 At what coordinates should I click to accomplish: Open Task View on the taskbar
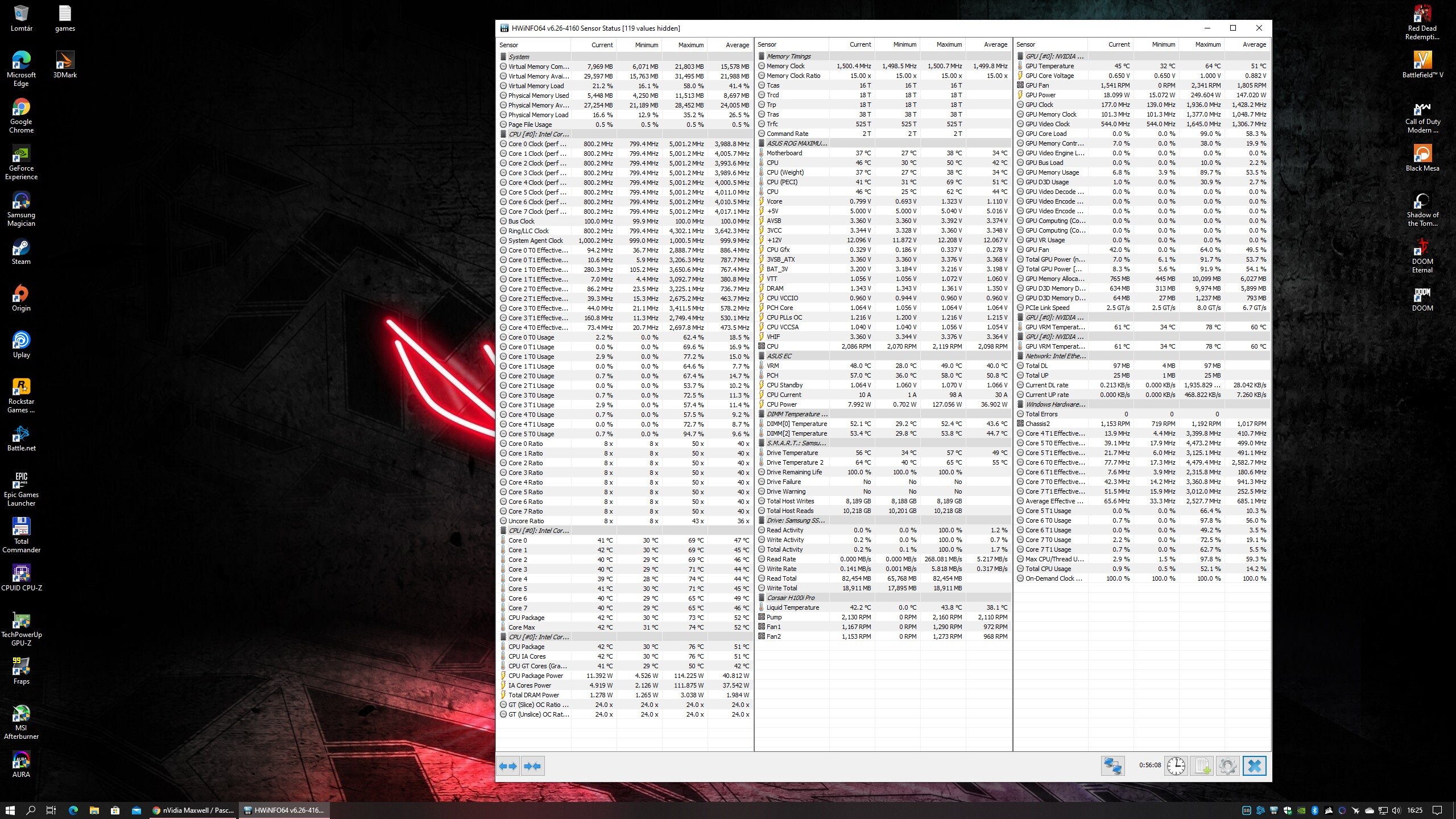51,810
